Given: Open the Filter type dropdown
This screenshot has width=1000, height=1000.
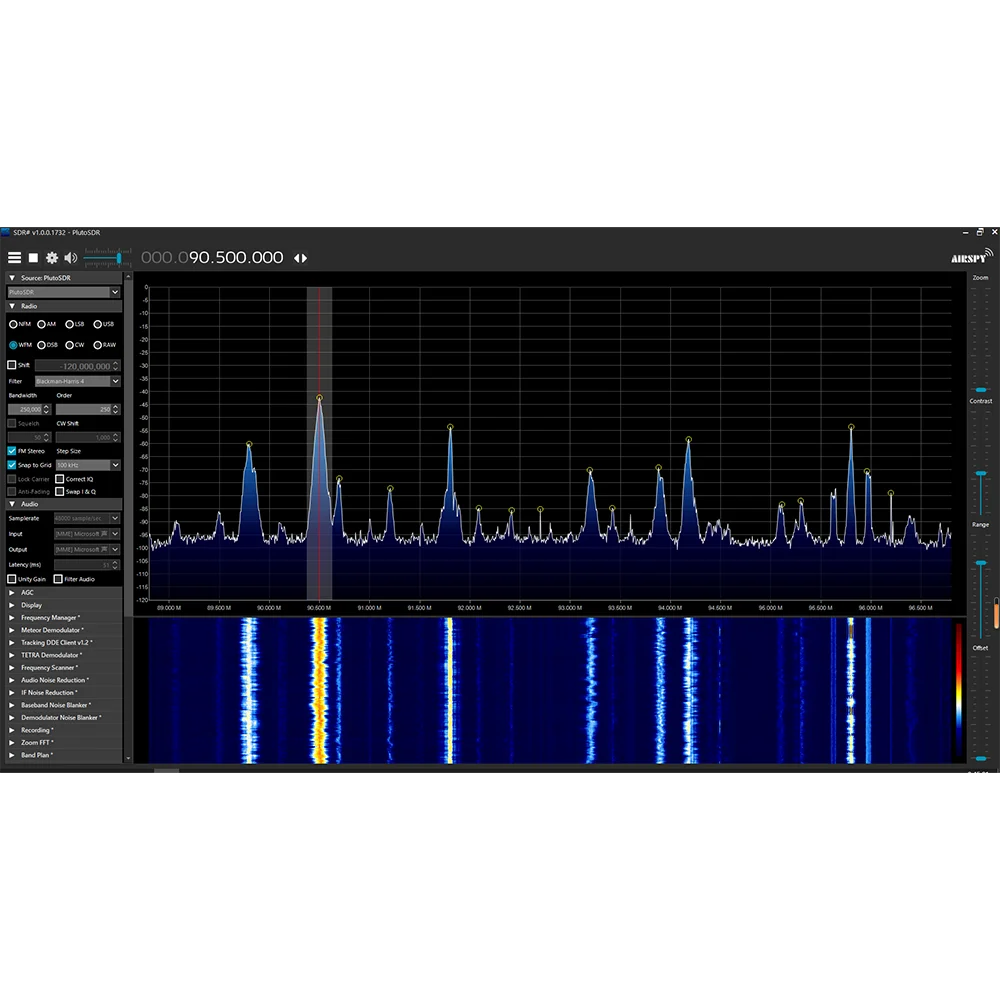Looking at the screenshot, I should coord(115,381).
